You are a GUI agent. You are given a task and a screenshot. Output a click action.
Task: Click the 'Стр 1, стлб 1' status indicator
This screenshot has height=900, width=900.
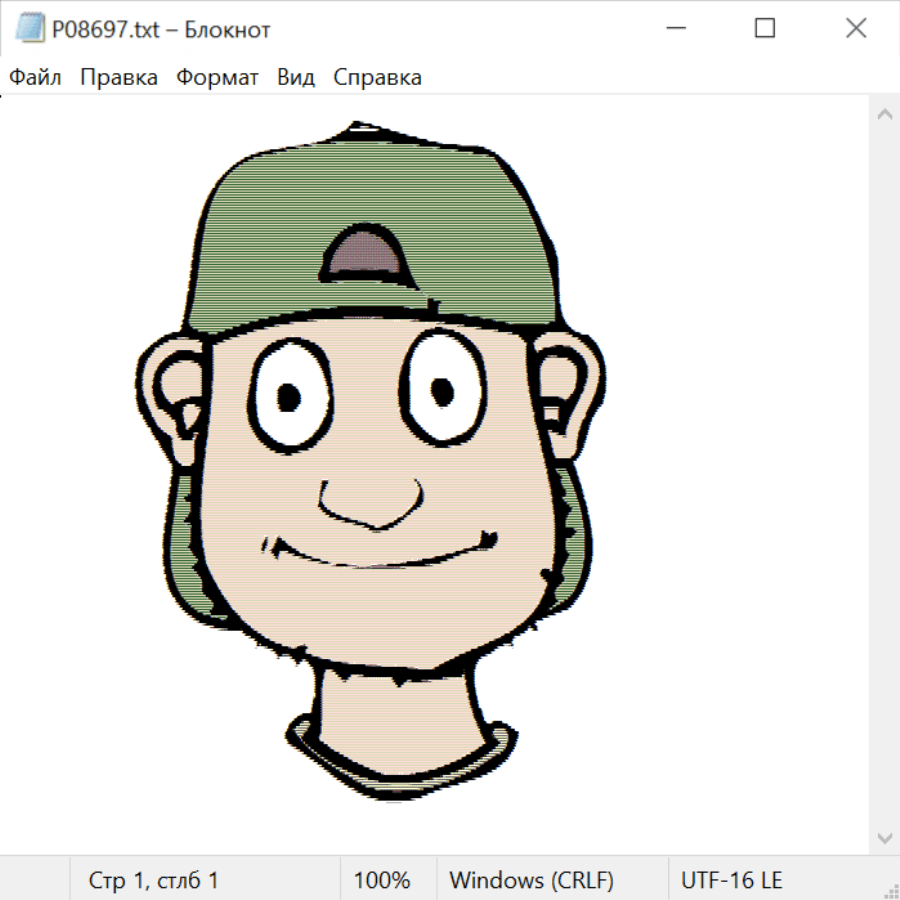point(154,880)
